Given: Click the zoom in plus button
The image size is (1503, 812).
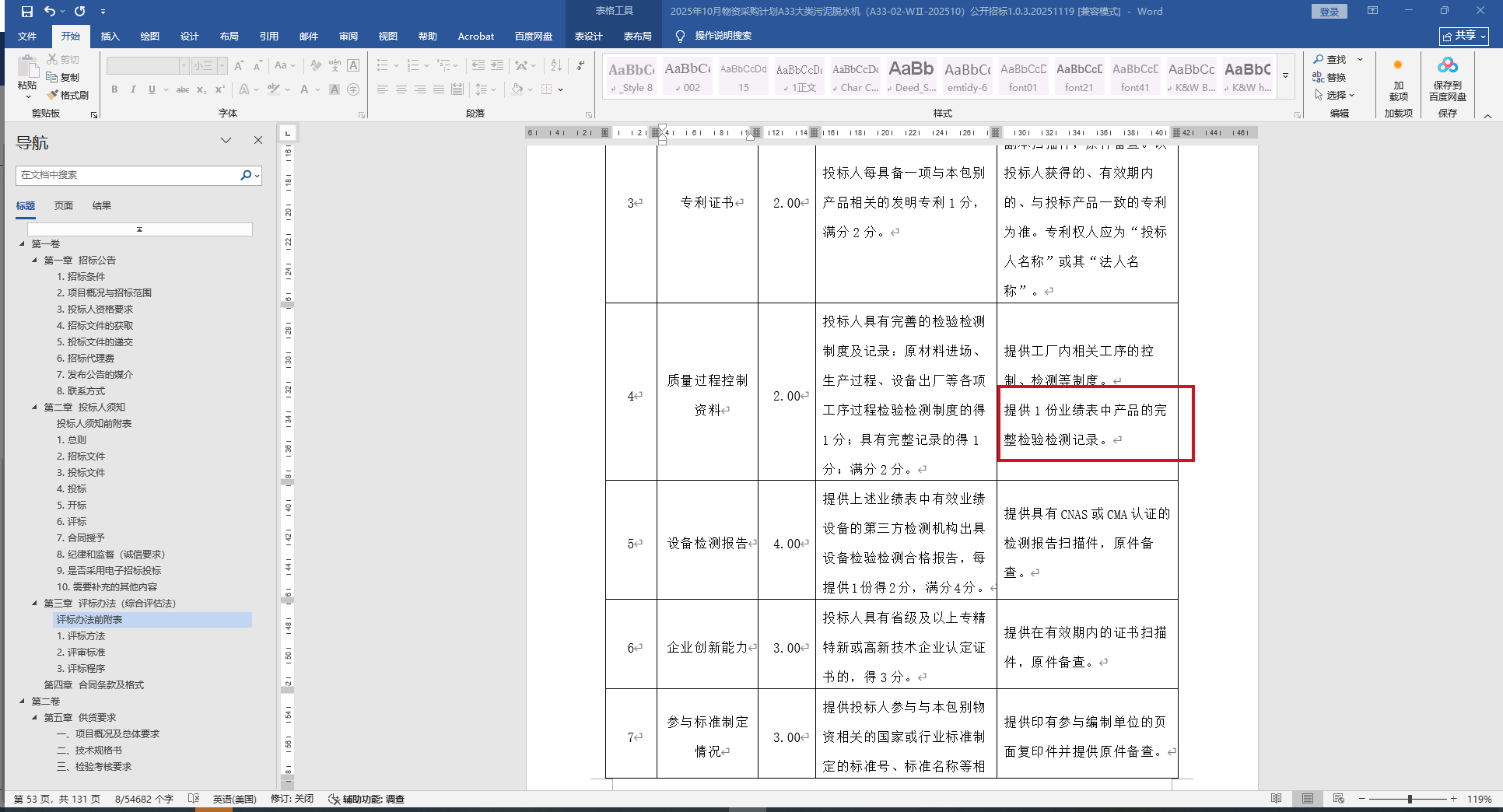Looking at the screenshot, I should click(1453, 799).
